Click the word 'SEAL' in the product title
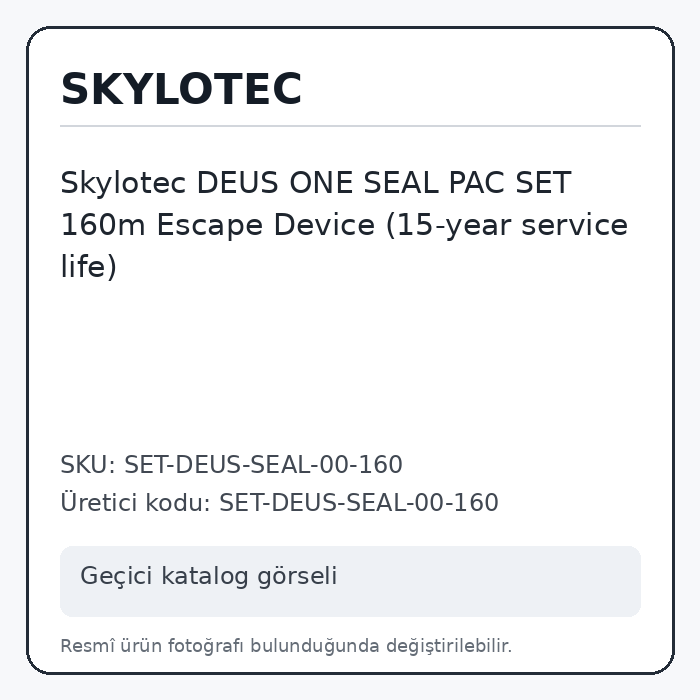700x700 pixels. coord(401,183)
